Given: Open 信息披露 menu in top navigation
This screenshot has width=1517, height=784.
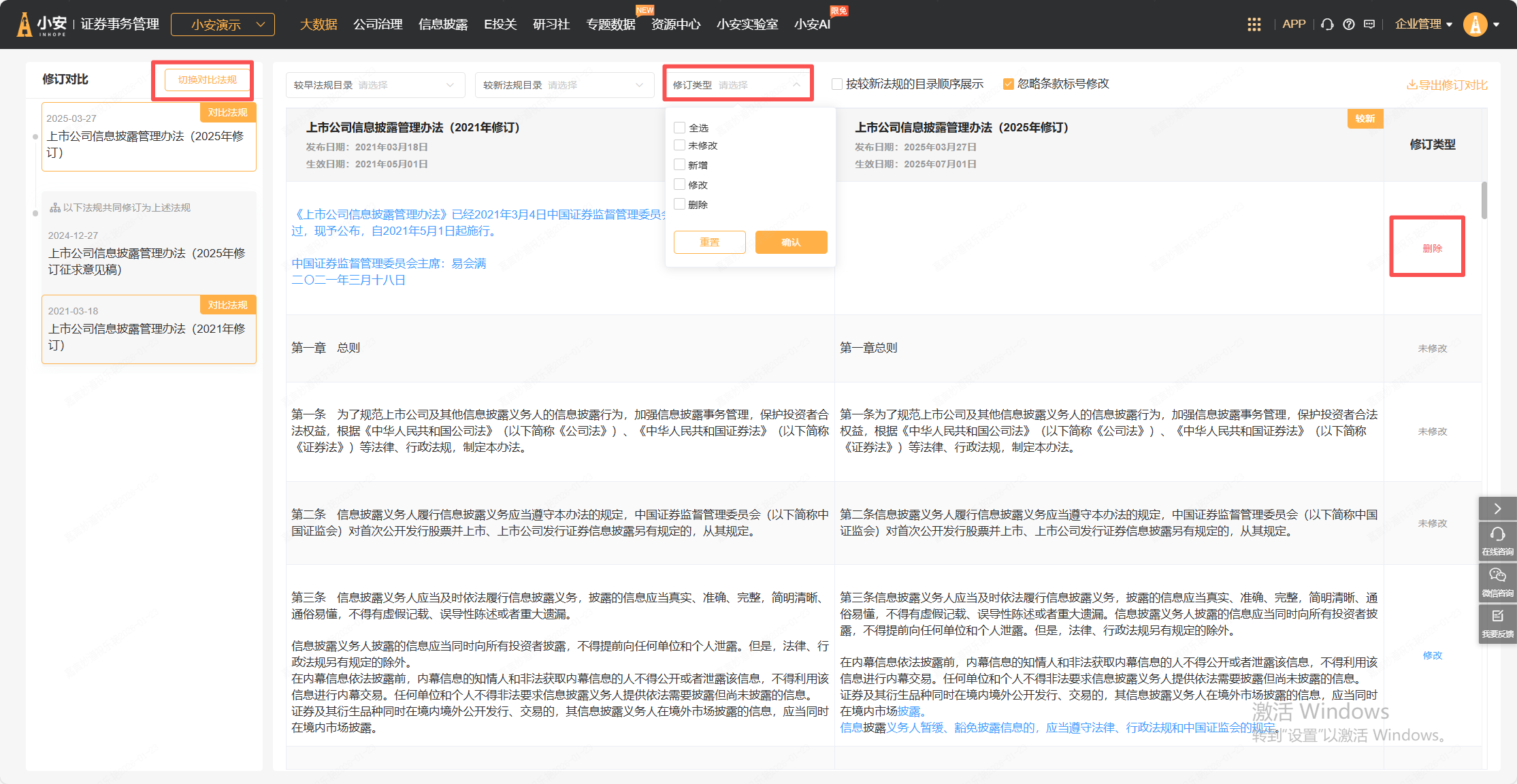Looking at the screenshot, I should 443,24.
